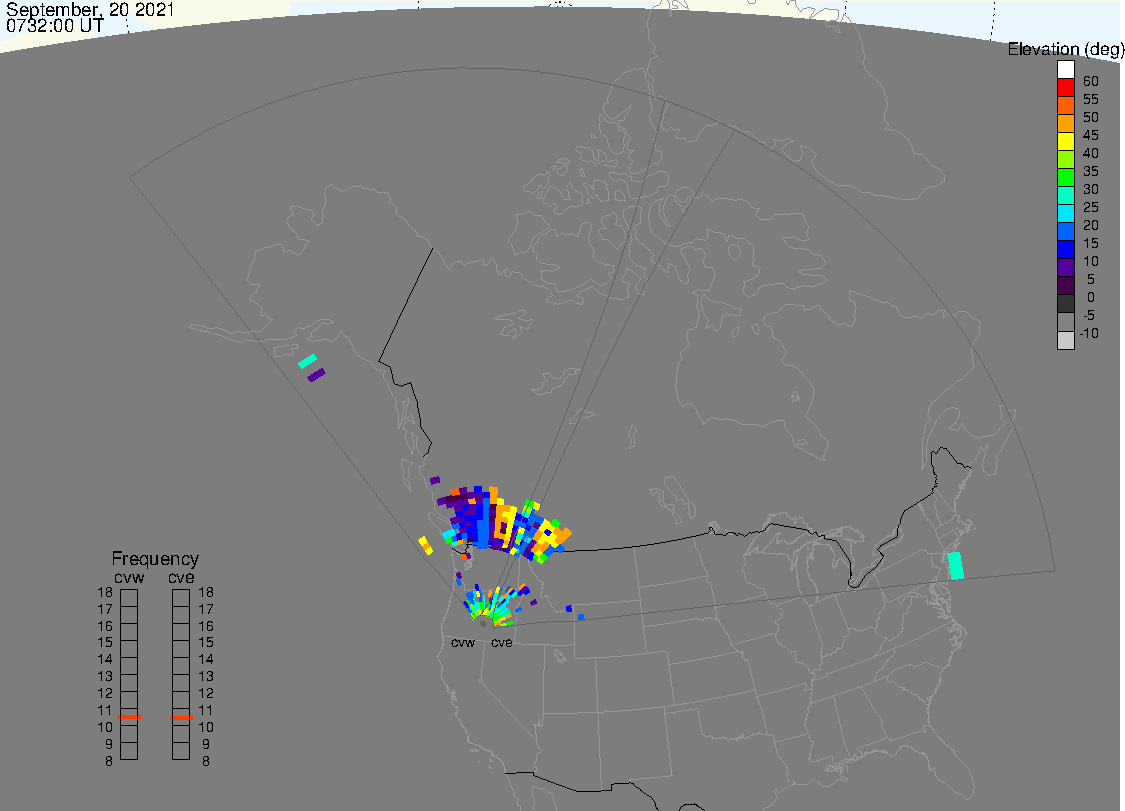Screen dimensions: 1125x811
Task: Select the yellow swatch in the elevation legend
Action: [x=1065, y=141]
